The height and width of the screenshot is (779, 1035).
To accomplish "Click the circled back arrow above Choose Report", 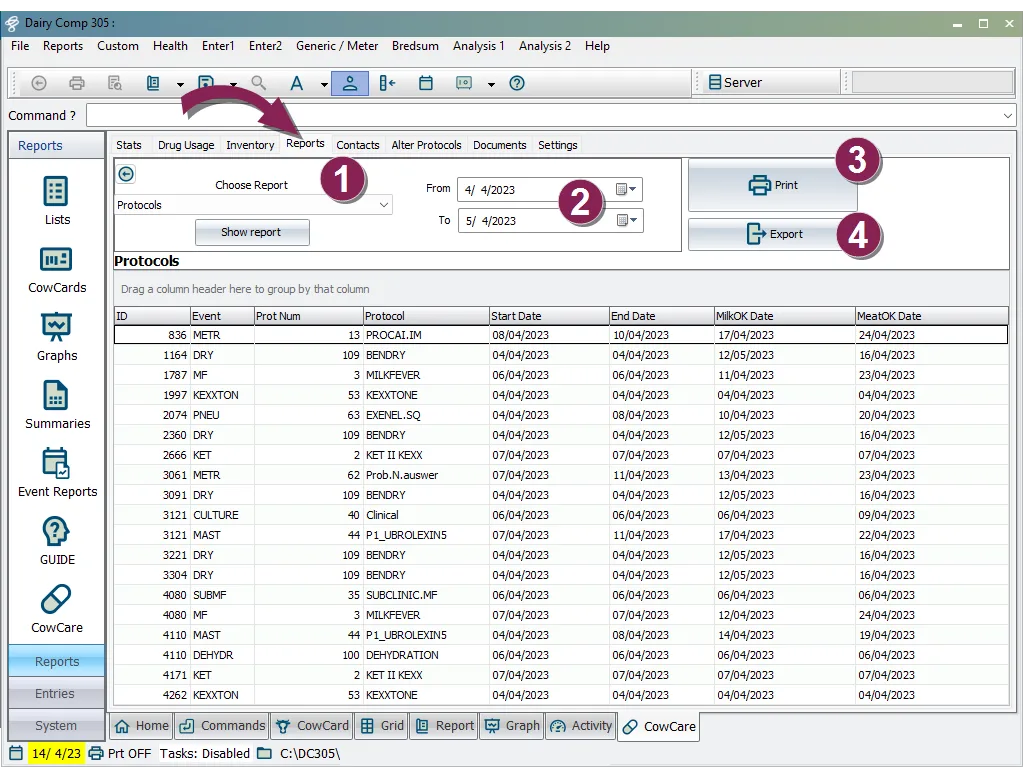I will (x=126, y=174).
